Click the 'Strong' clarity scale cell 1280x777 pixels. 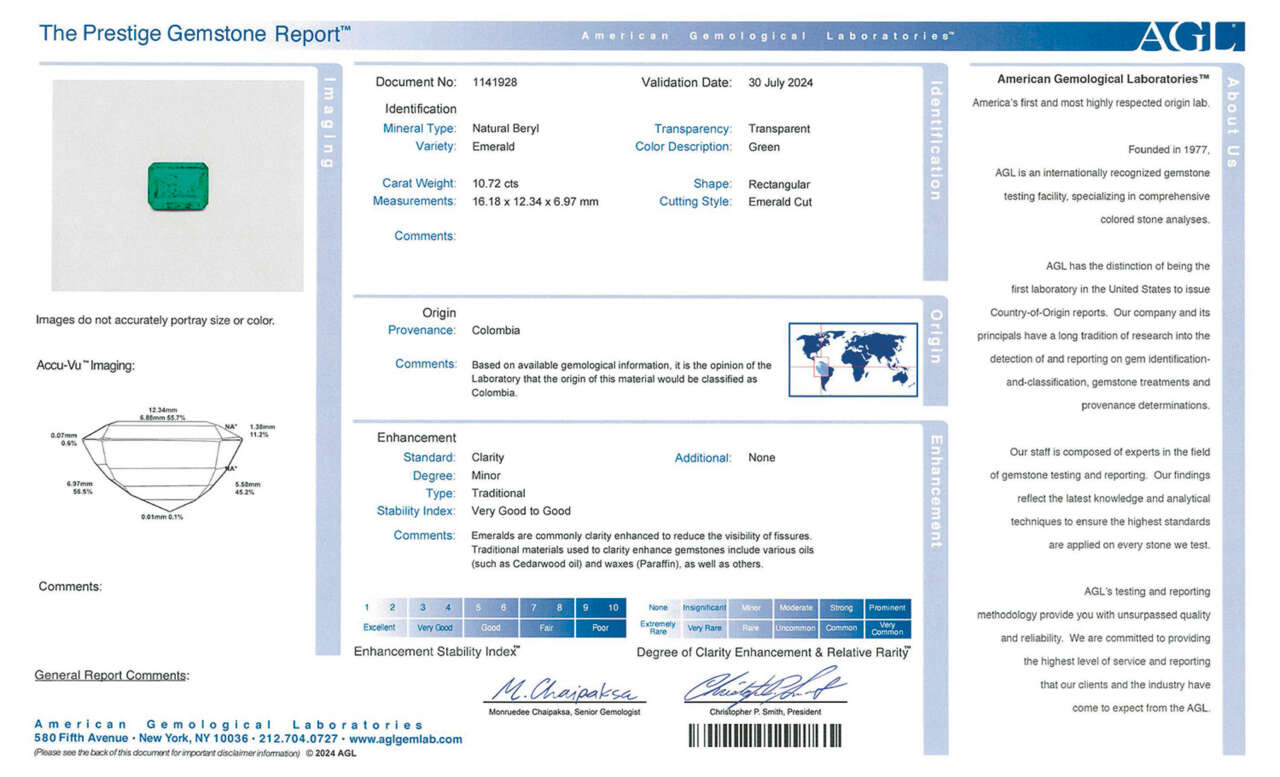coord(841,607)
